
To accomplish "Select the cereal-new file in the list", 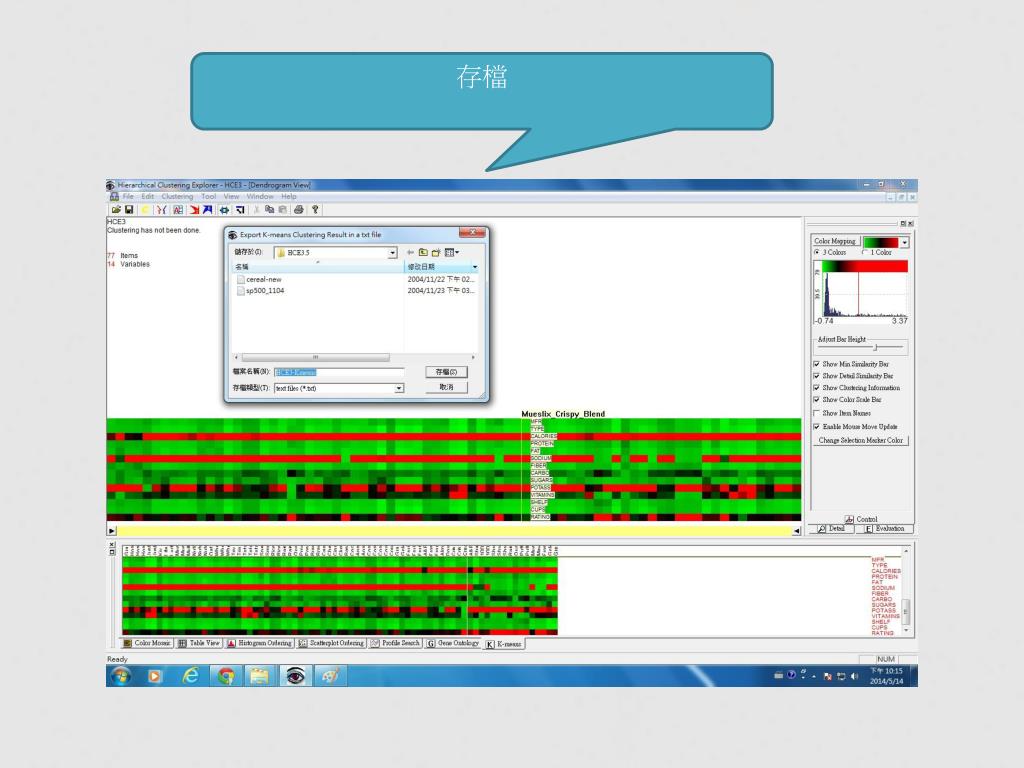I will pos(259,280).
